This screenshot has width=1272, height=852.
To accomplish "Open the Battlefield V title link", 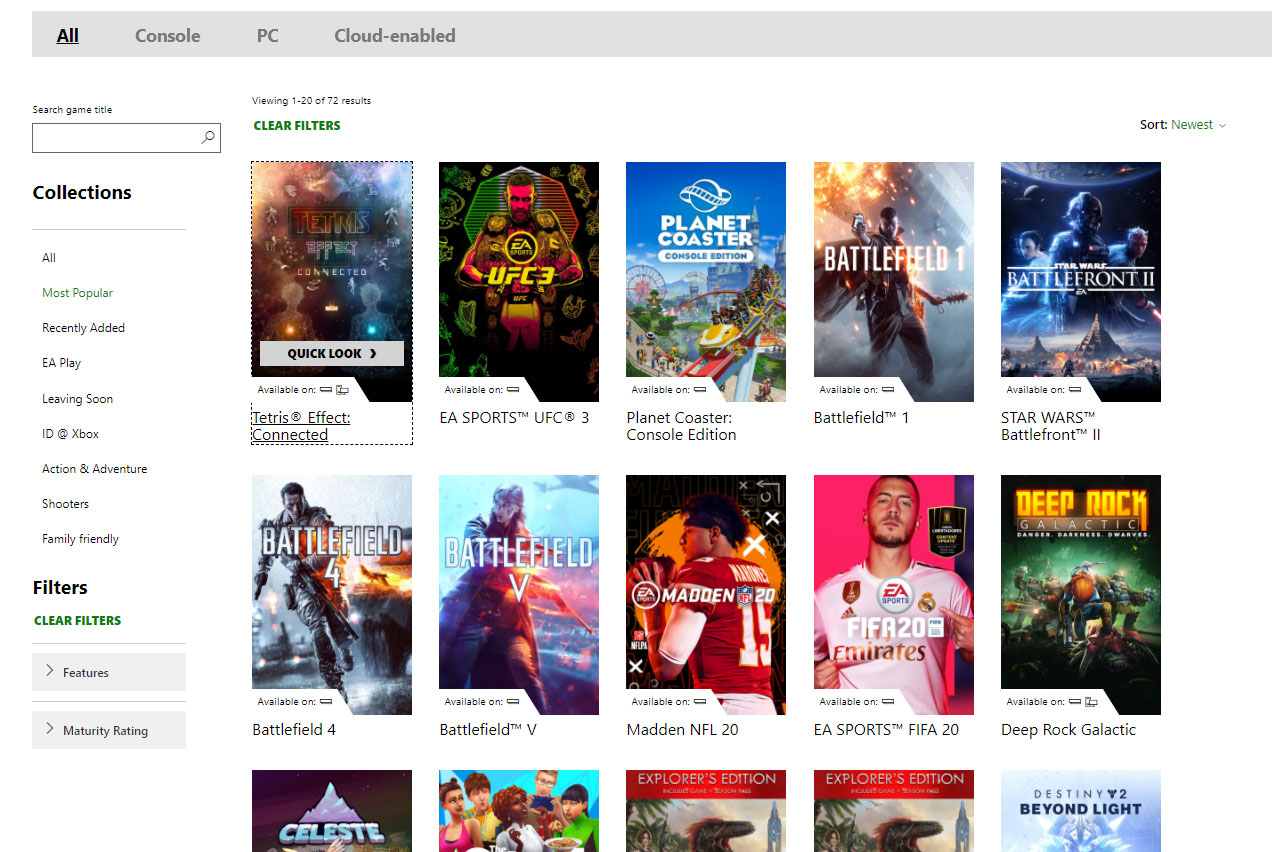I will click(x=488, y=730).
